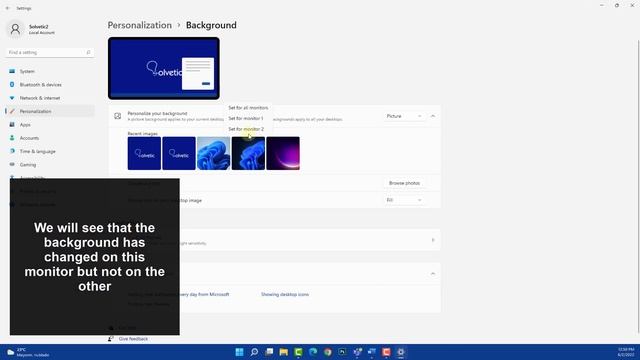Open Bluetooth & devices settings
This screenshot has height=360, width=640.
[50, 84]
